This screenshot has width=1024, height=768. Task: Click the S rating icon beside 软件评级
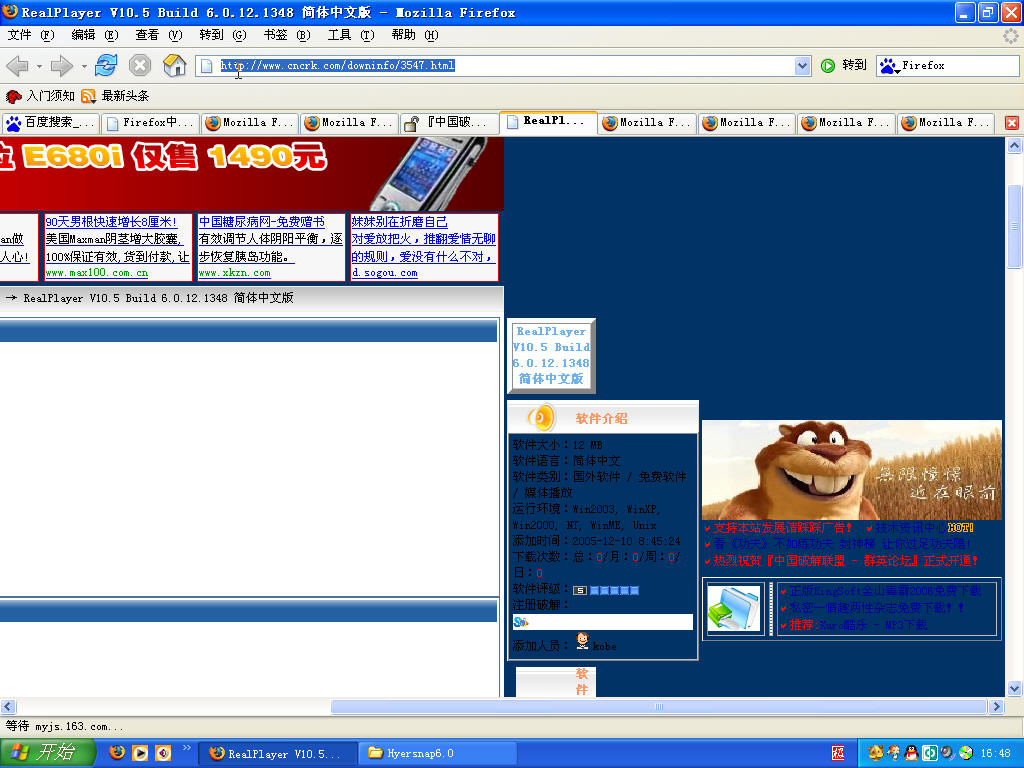(x=579, y=590)
